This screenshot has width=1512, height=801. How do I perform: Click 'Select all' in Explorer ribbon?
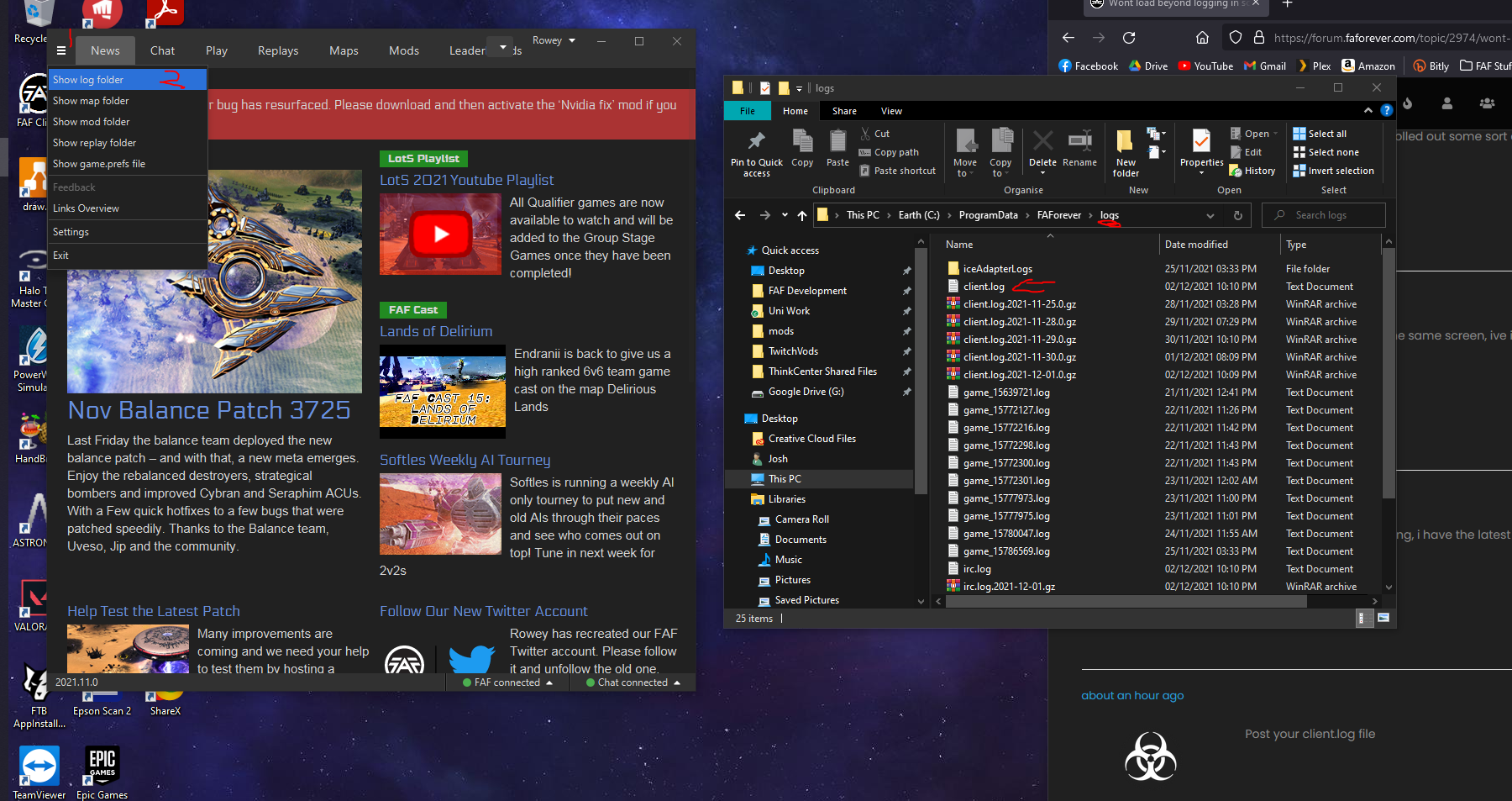click(x=1320, y=134)
